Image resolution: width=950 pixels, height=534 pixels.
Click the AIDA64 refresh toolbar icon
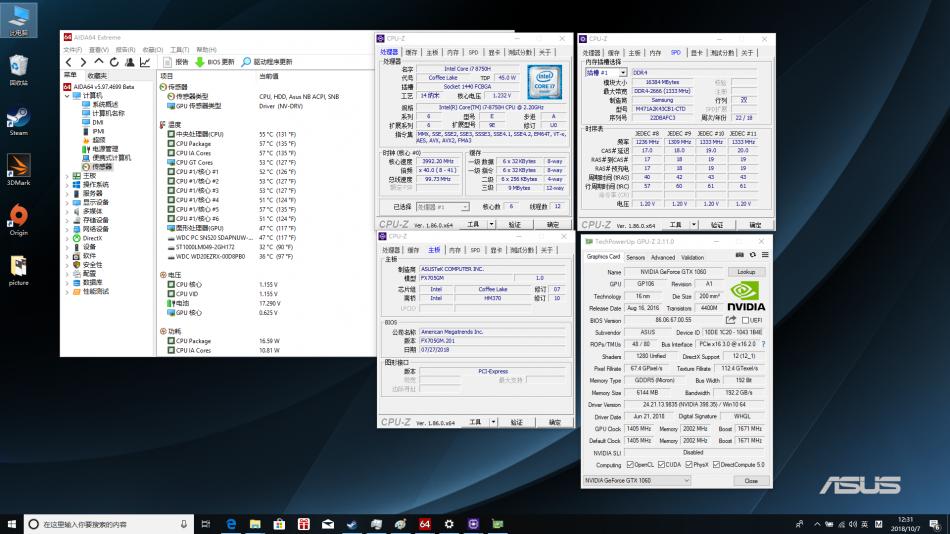click(115, 62)
